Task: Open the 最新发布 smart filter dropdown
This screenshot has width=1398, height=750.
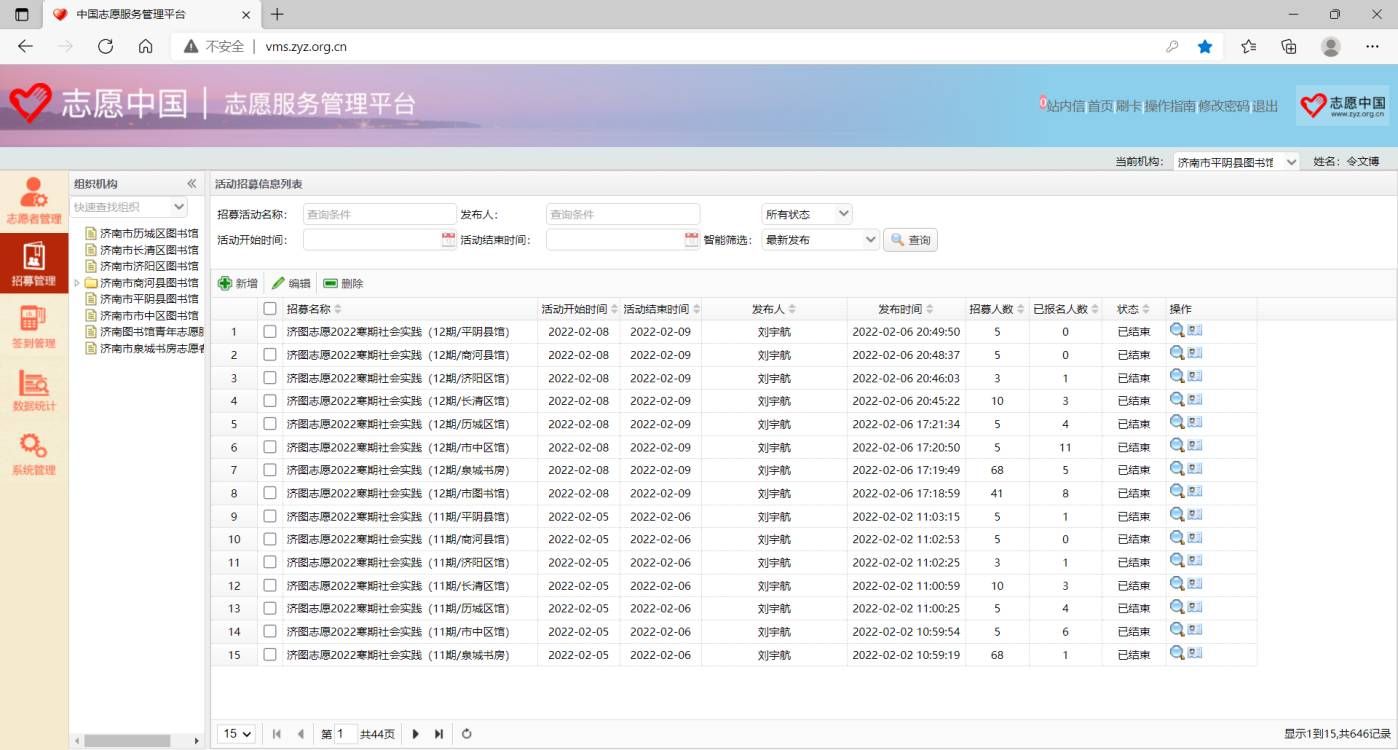Action: [x=820, y=240]
